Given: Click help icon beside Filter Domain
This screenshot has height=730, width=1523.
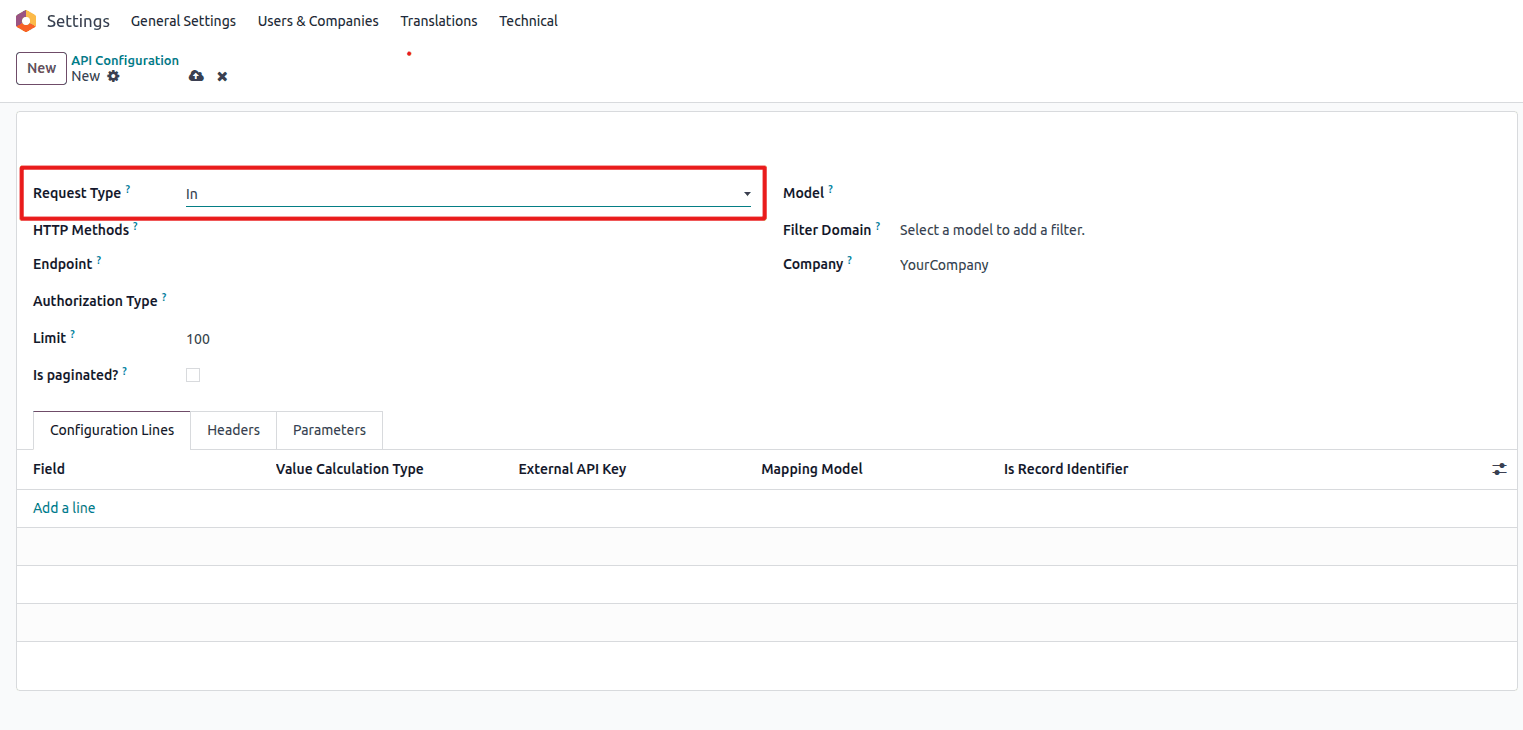Looking at the screenshot, I should point(878,226).
